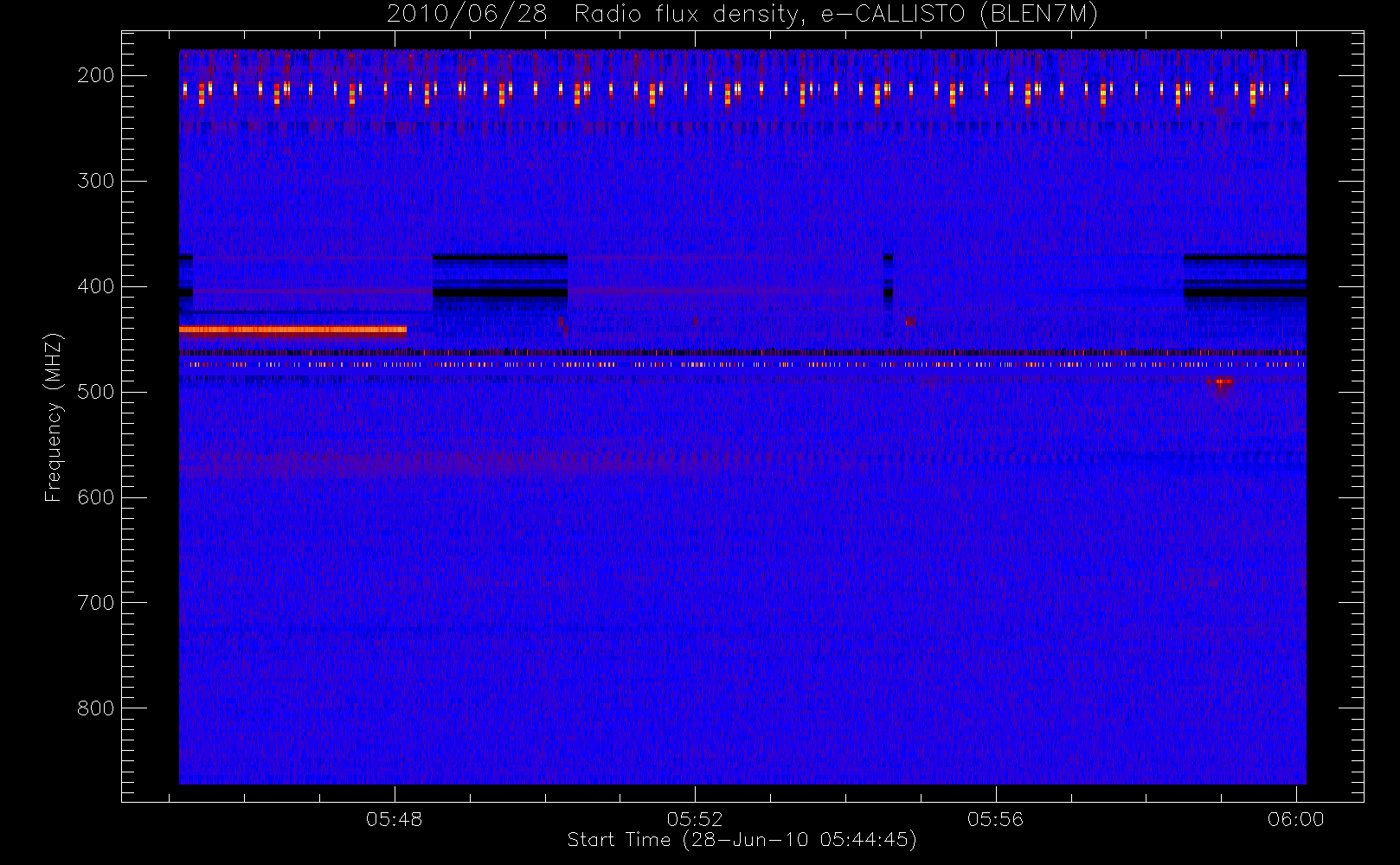Screen dimensions: 1400x865
Task: Select the 400 frequency tick label
Action: [x=95, y=286]
